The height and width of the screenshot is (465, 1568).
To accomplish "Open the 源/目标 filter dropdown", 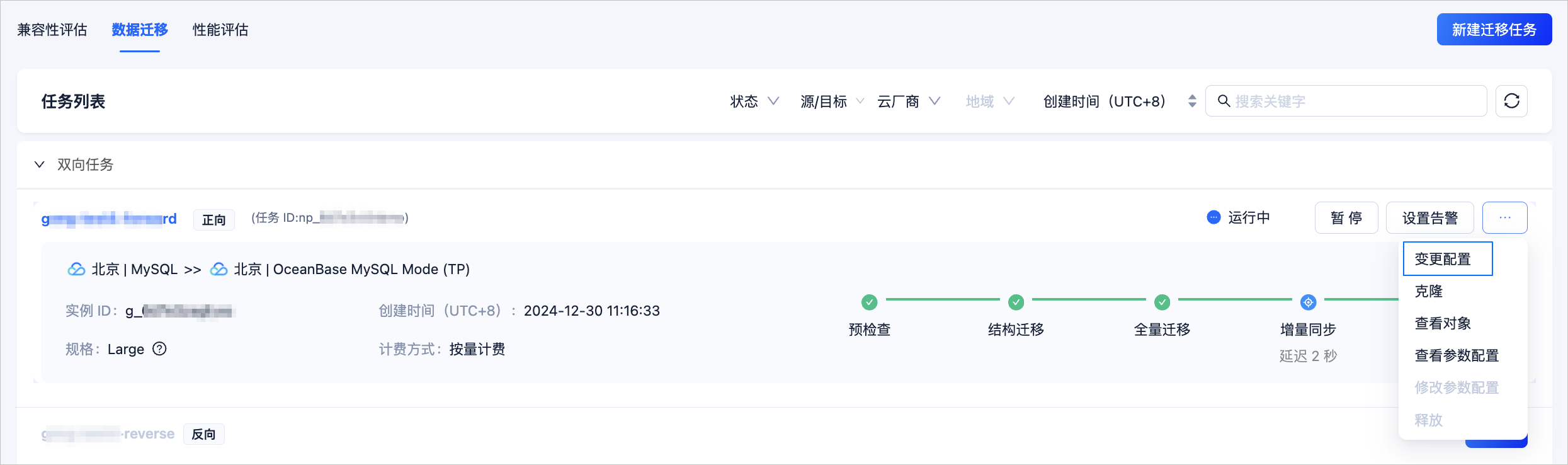I will pos(832,101).
